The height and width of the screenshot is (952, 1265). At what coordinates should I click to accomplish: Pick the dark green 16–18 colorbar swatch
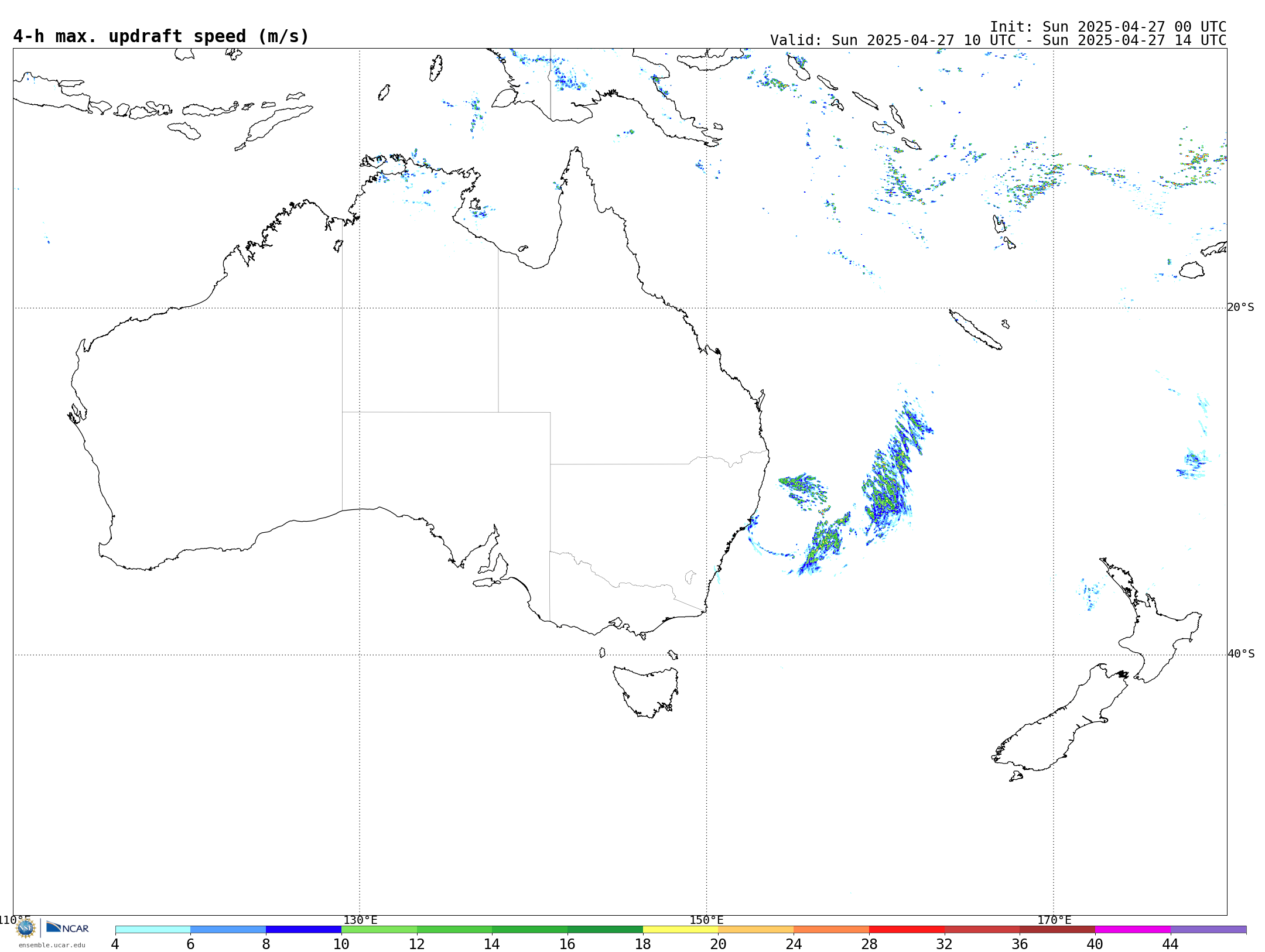click(605, 930)
